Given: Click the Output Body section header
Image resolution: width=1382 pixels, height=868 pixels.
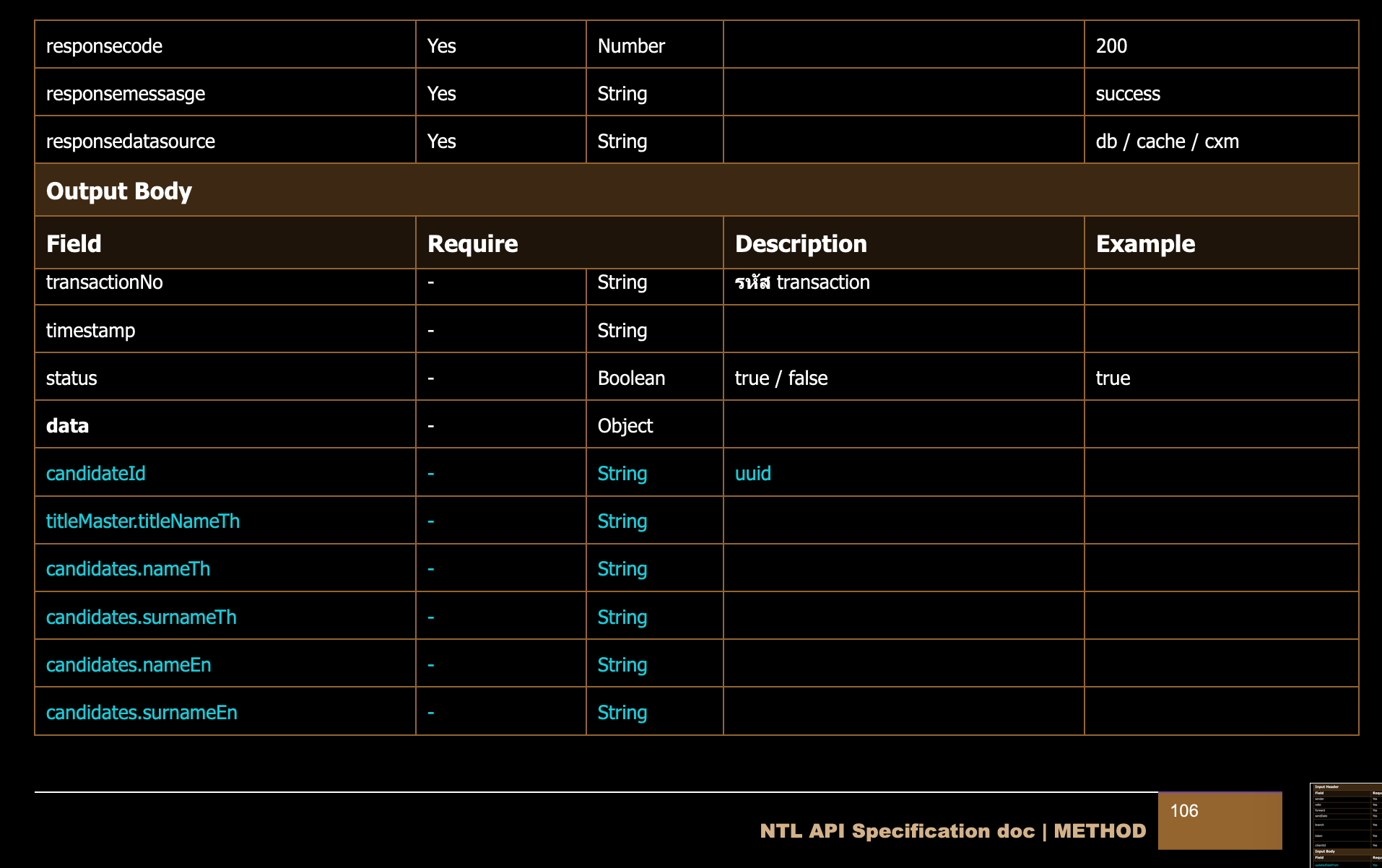Looking at the screenshot, I should (x=119, y=191).
